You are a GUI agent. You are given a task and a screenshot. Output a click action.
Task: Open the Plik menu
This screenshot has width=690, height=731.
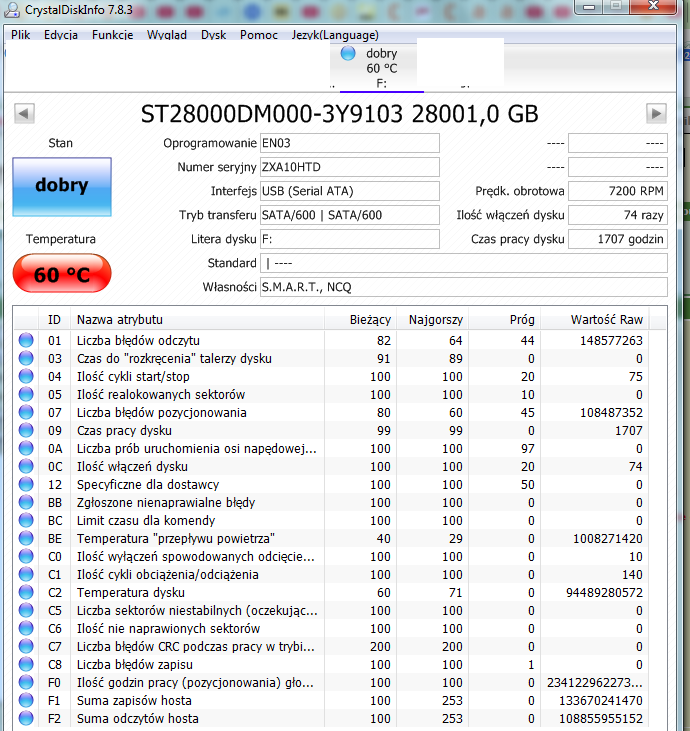pos(21,35)
